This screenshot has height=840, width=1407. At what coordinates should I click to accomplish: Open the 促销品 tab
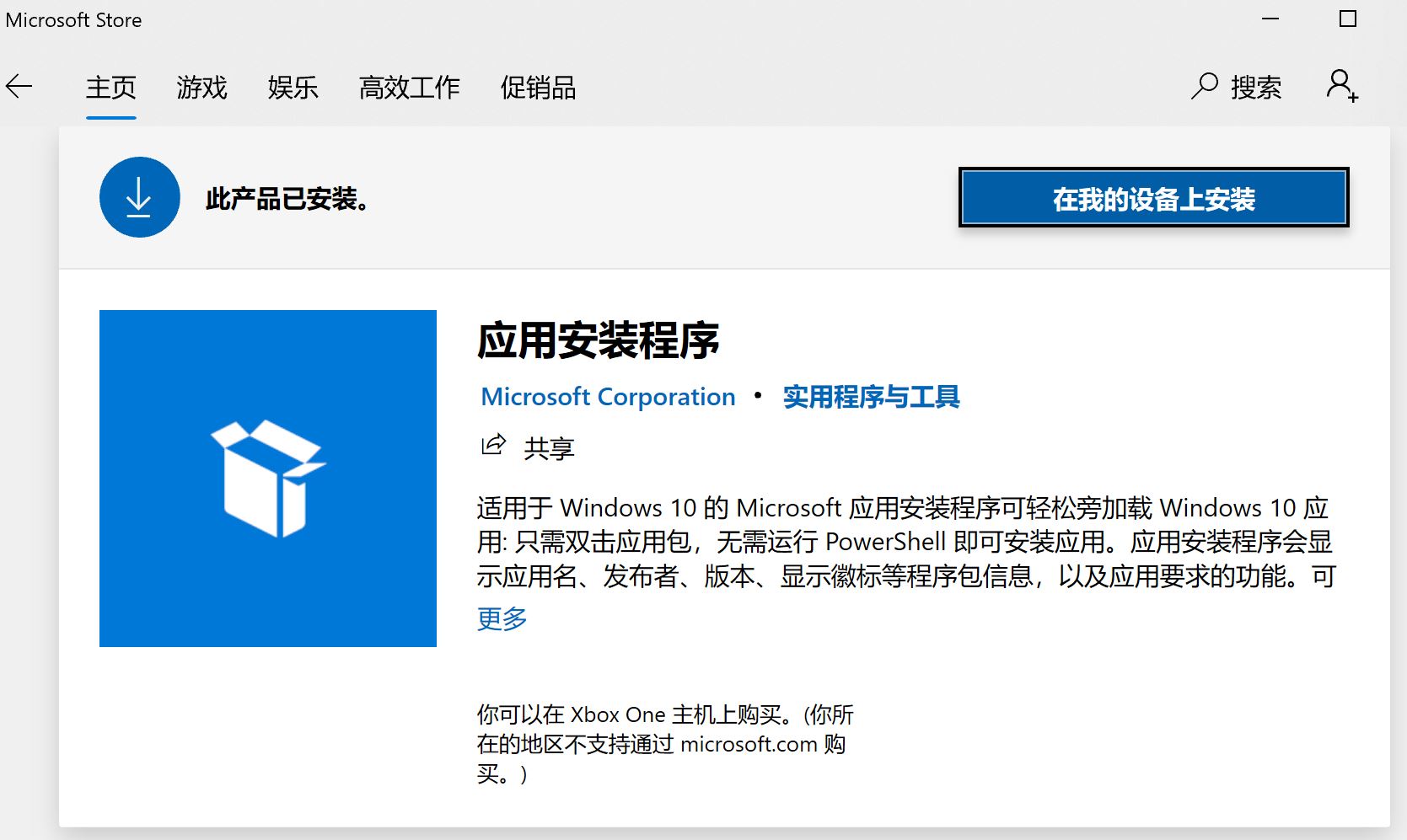(538, 88)
